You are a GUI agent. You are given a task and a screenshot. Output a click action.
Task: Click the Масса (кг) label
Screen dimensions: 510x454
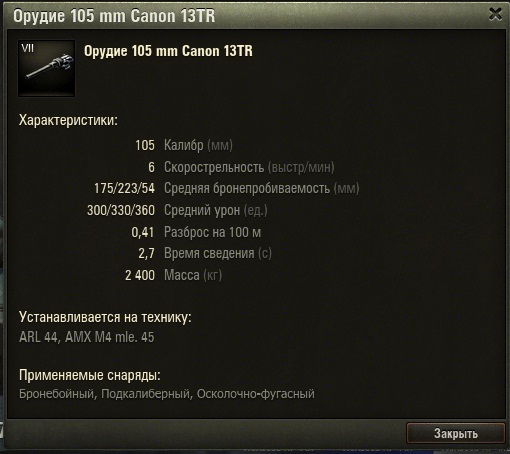pyautogui.click(x=193, y=275)
